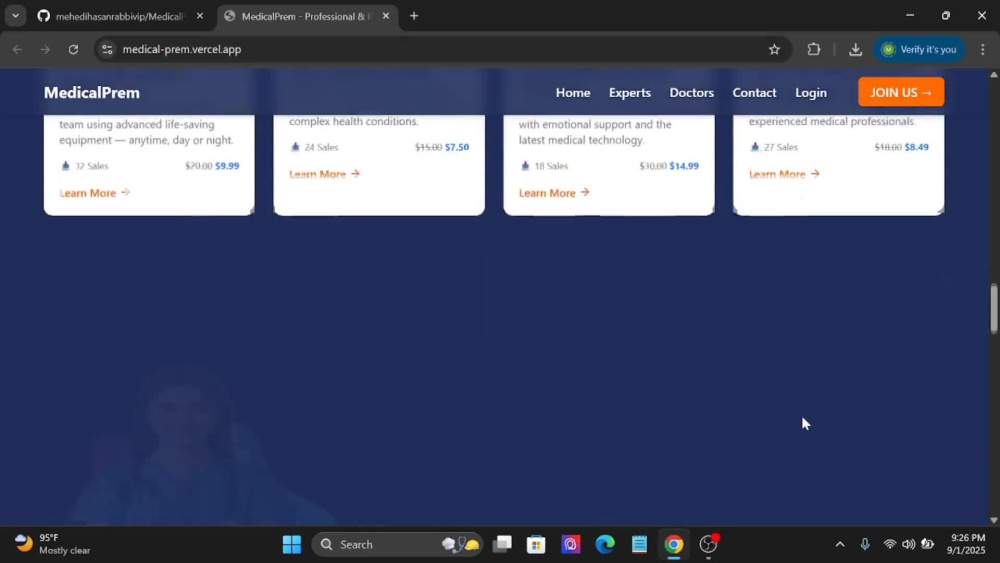Restore down the Chrome window
The height and width of the screenshot is (563, 1000).
pos(946,15)
